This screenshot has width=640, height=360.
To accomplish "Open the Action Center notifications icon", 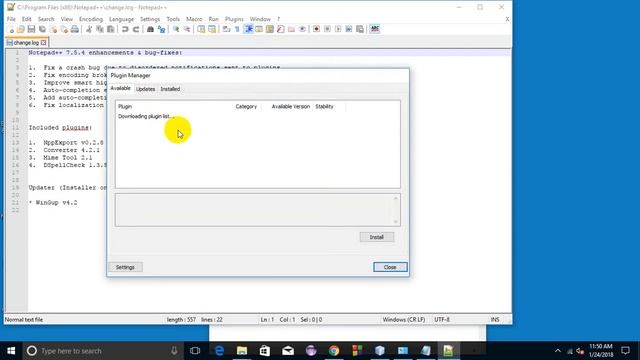I will click(x=625, y=351).
